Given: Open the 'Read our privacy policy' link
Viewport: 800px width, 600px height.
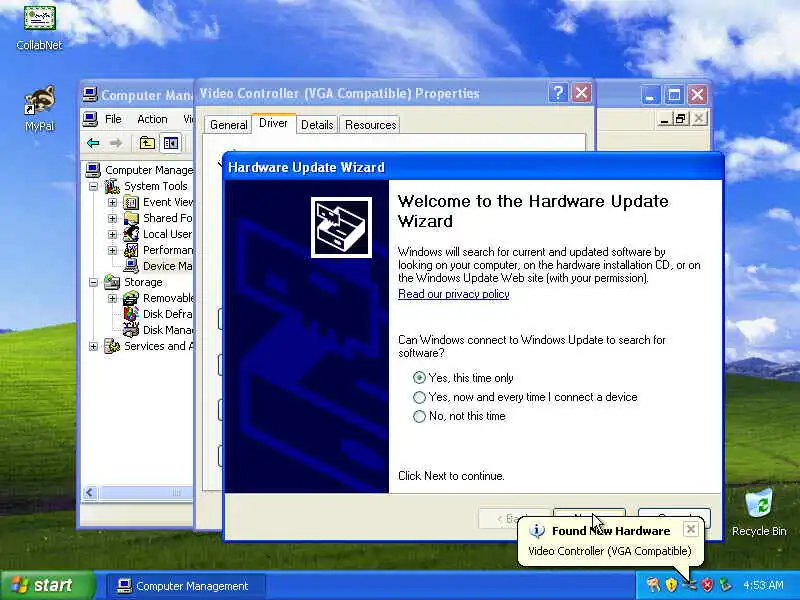Looking at the screenshot, I should pos(454,294).
